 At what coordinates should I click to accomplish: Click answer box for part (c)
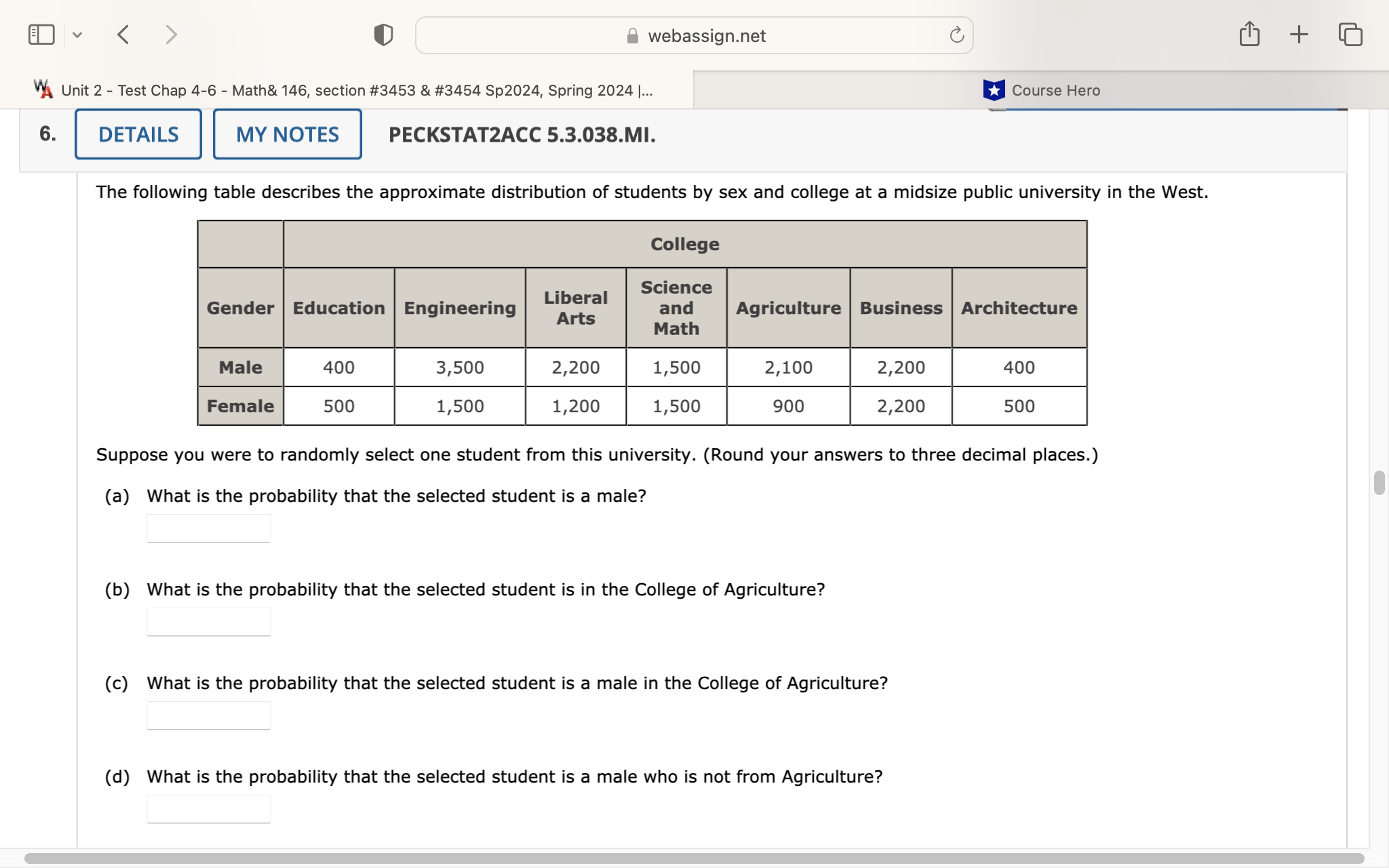(x=209, y=715)
